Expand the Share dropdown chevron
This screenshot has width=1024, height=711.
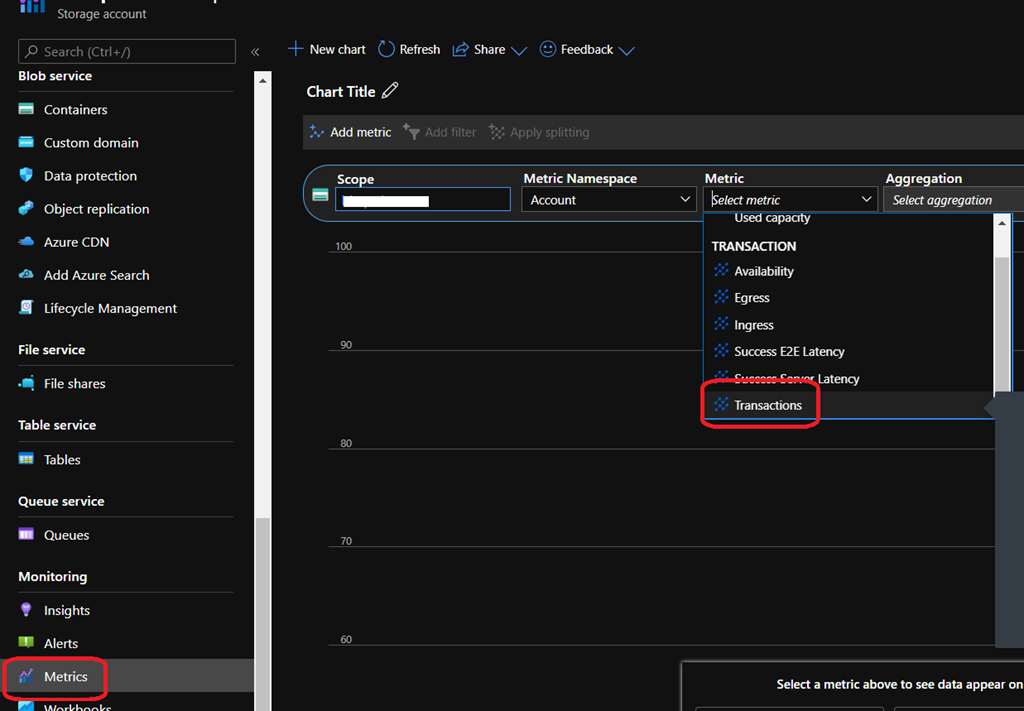(518, 50)
